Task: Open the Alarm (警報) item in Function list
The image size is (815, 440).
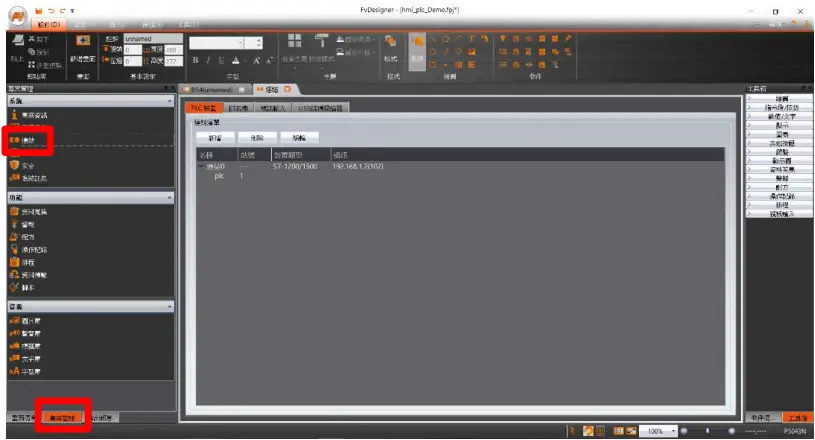Action: pyautogui.click(x=22, y=224)
